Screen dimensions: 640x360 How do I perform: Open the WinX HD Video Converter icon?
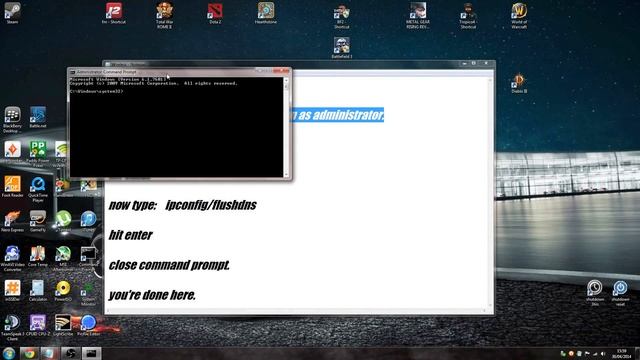12,258
